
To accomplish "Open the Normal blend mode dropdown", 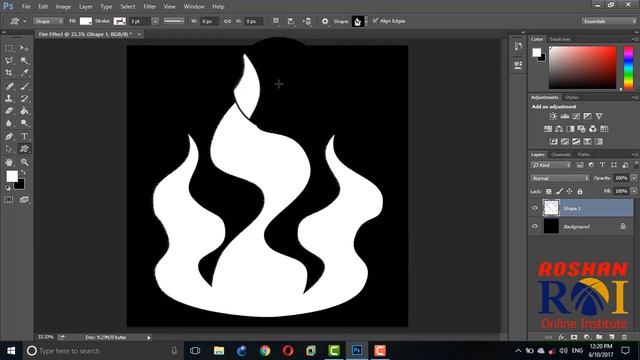I will pyautogui.click(x=560, y=178).
